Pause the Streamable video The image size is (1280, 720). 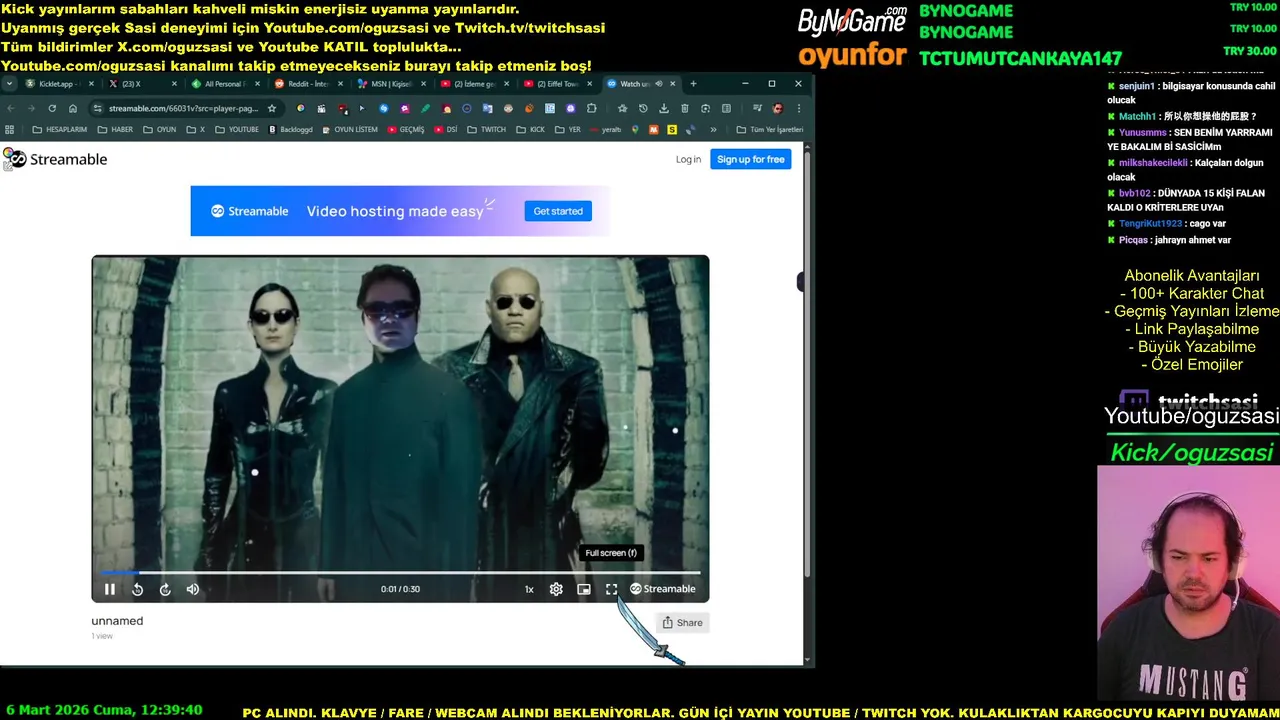pyautogui.click(x=110, y=589)
